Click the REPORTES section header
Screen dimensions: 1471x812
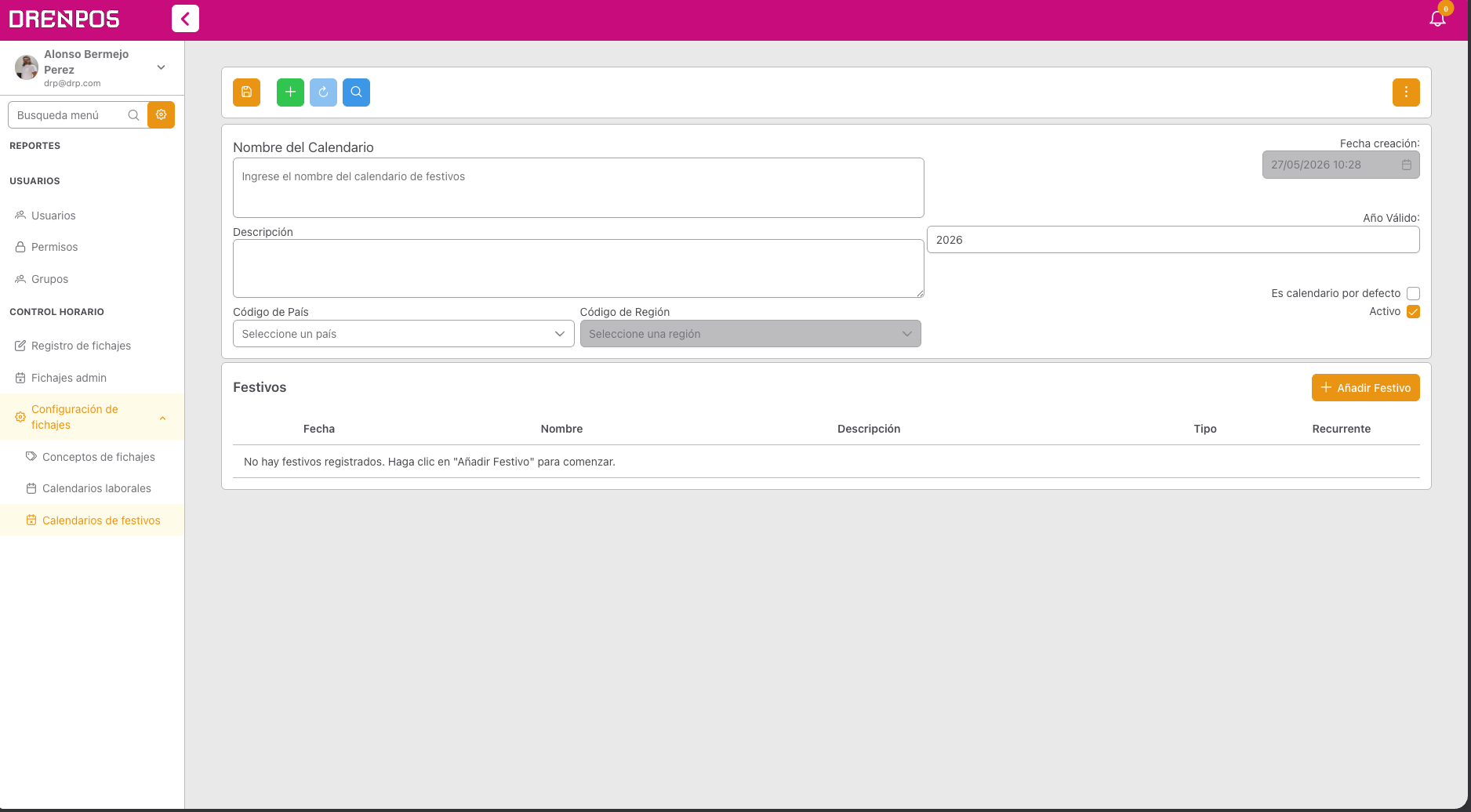pos(35,146)
